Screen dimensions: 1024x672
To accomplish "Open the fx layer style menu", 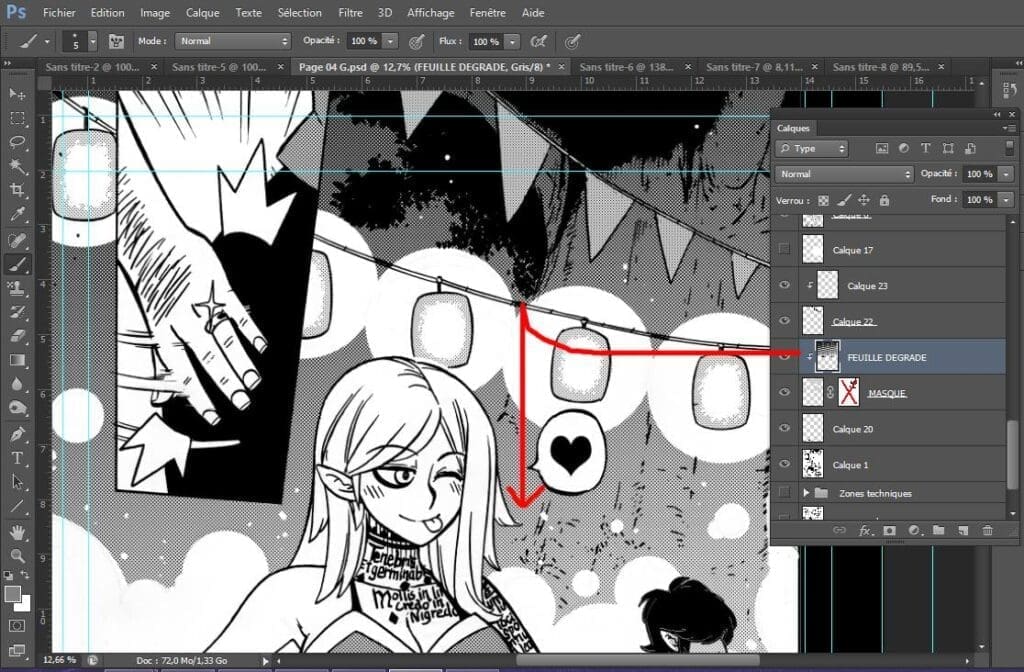I will (864, 530).
